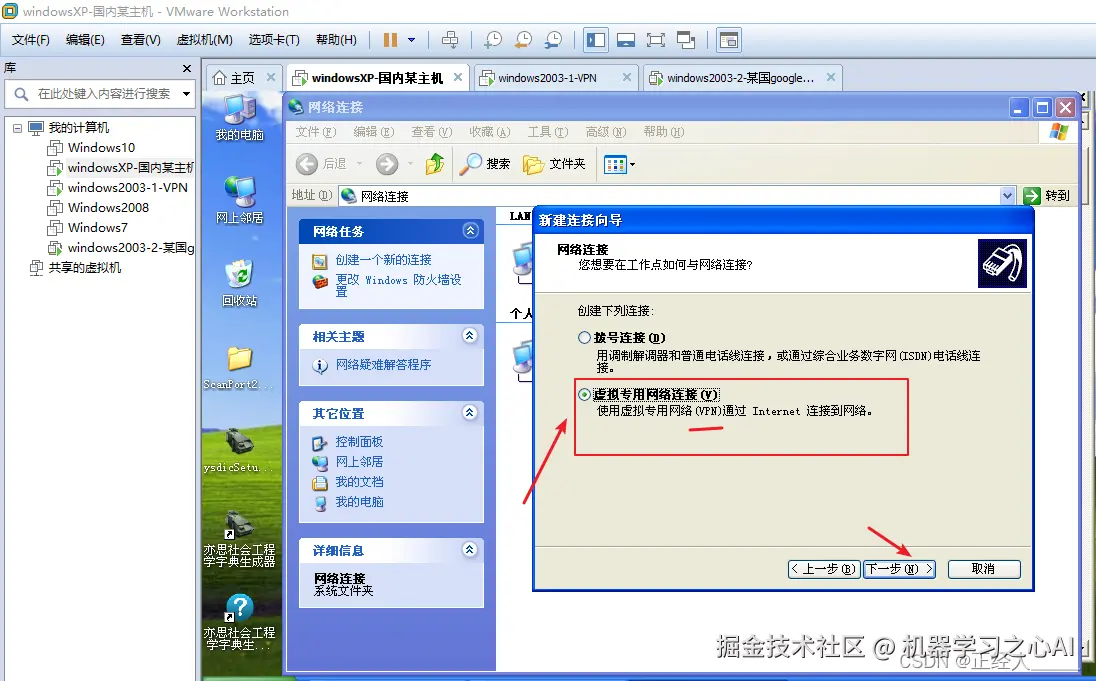Enter full screen mode icon
This screenshot has height=681, width=1096.
pos(656,40)
